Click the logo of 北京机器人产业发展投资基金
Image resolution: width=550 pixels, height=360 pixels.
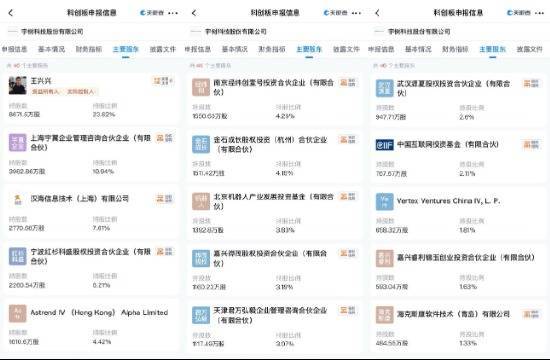coord(201,201)
